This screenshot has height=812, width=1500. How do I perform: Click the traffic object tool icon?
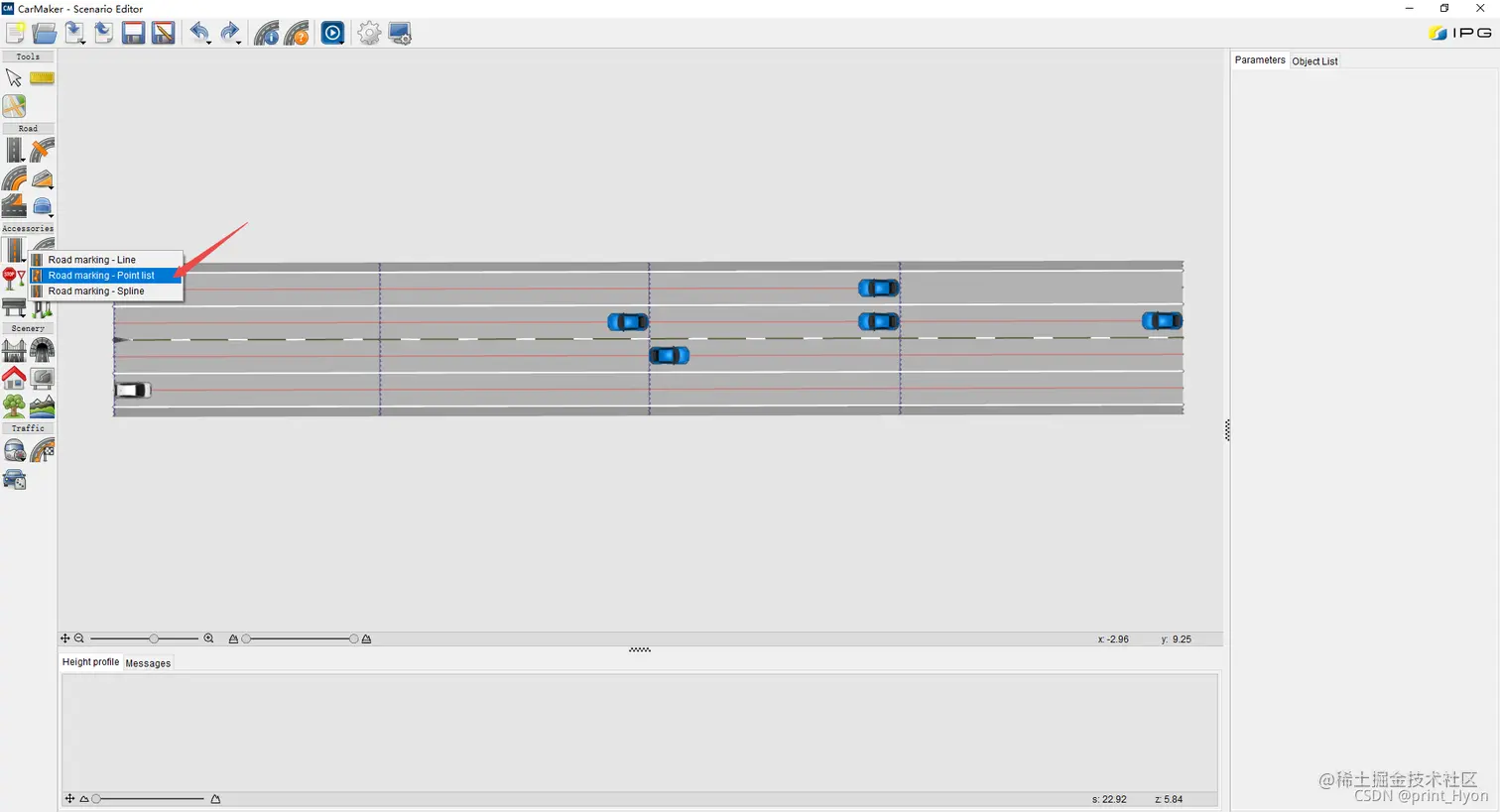(14, 451)
